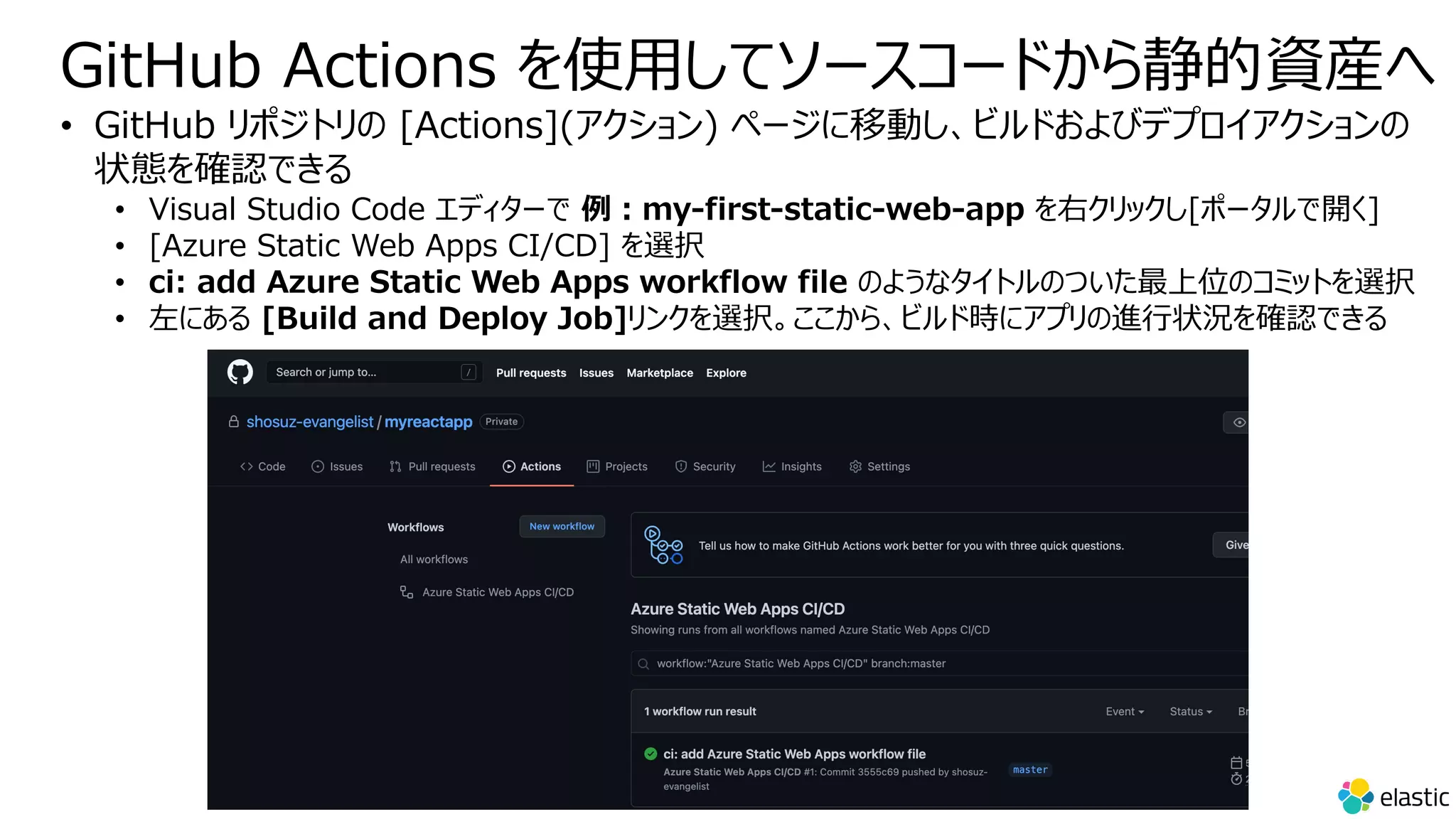
Task: Open the Status filter dropdown
Action: click(x=1191, y=711)
